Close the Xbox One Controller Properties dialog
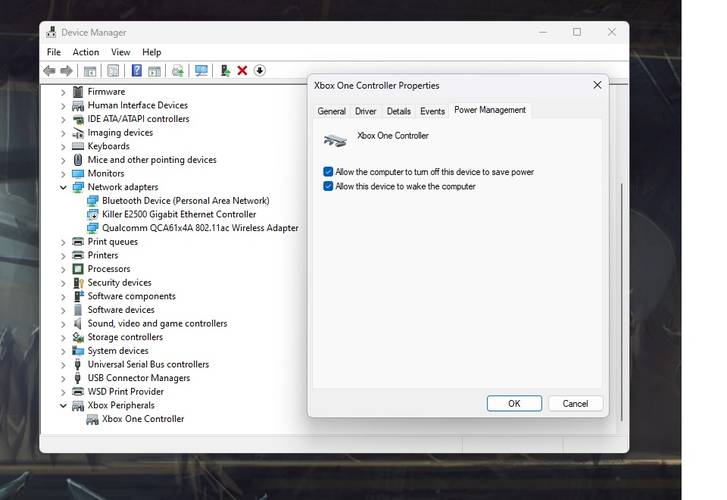727x500 pixels. pos(597,85)
